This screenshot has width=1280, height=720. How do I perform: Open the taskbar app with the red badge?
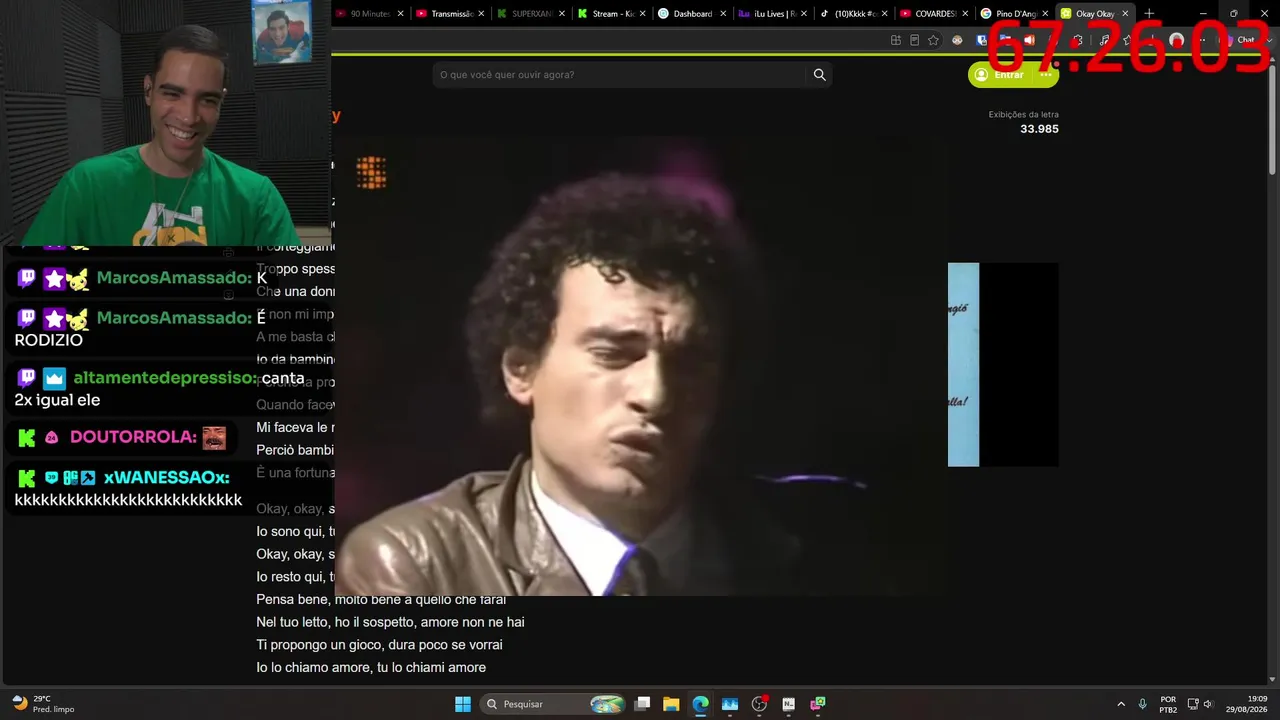759,704
